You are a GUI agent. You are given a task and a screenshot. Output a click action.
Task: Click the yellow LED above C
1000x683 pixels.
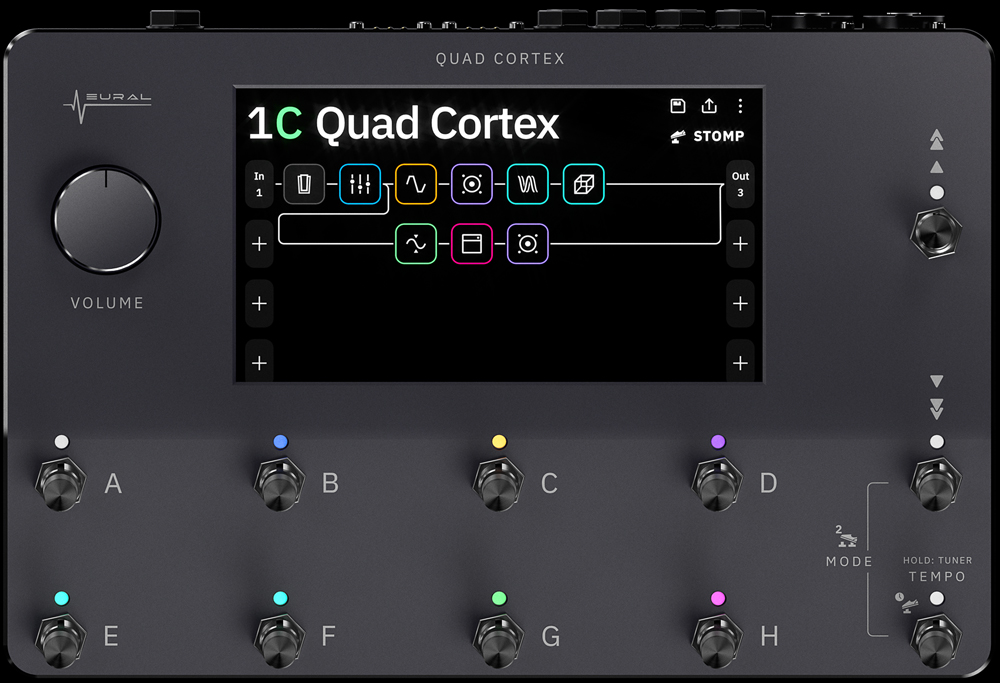(499, 441)
